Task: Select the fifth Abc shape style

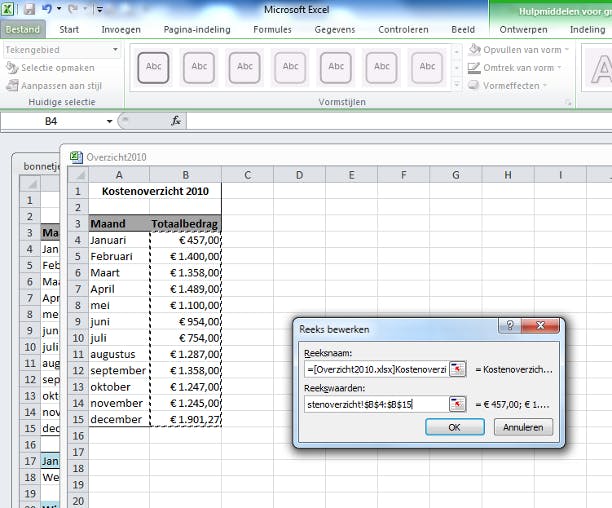Action: (336, 68)
